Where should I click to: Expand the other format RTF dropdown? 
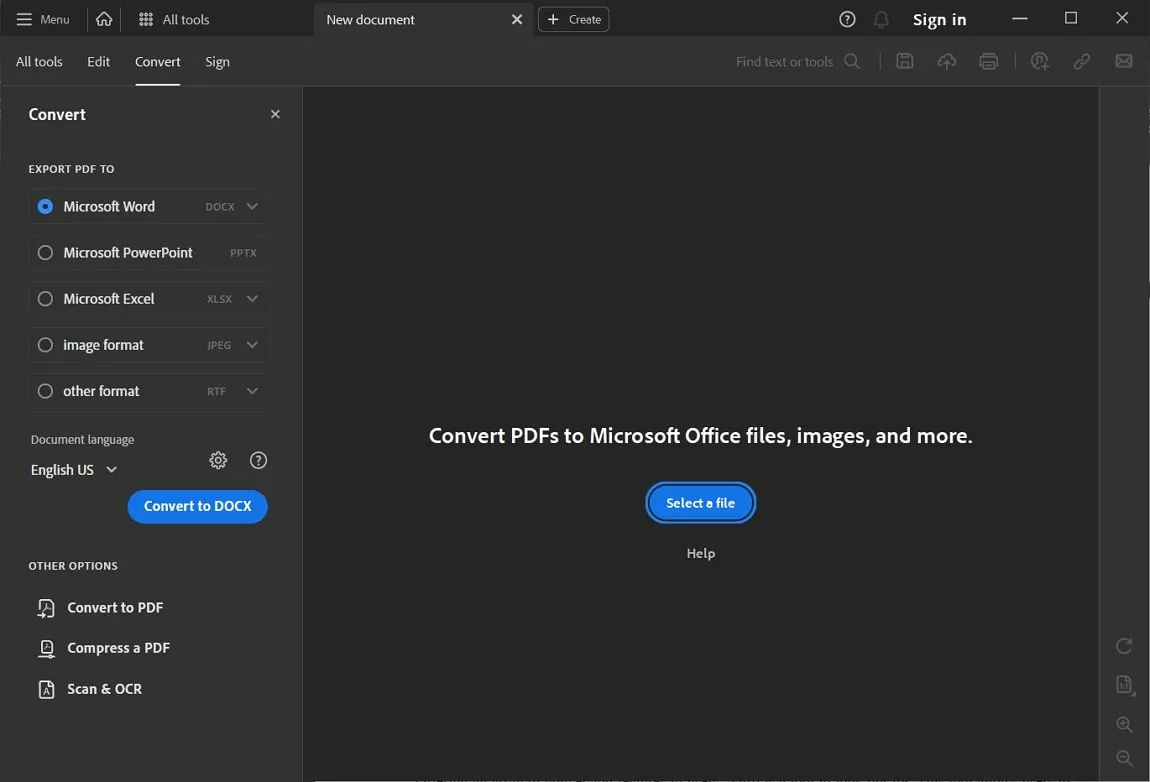pos(252,391)
